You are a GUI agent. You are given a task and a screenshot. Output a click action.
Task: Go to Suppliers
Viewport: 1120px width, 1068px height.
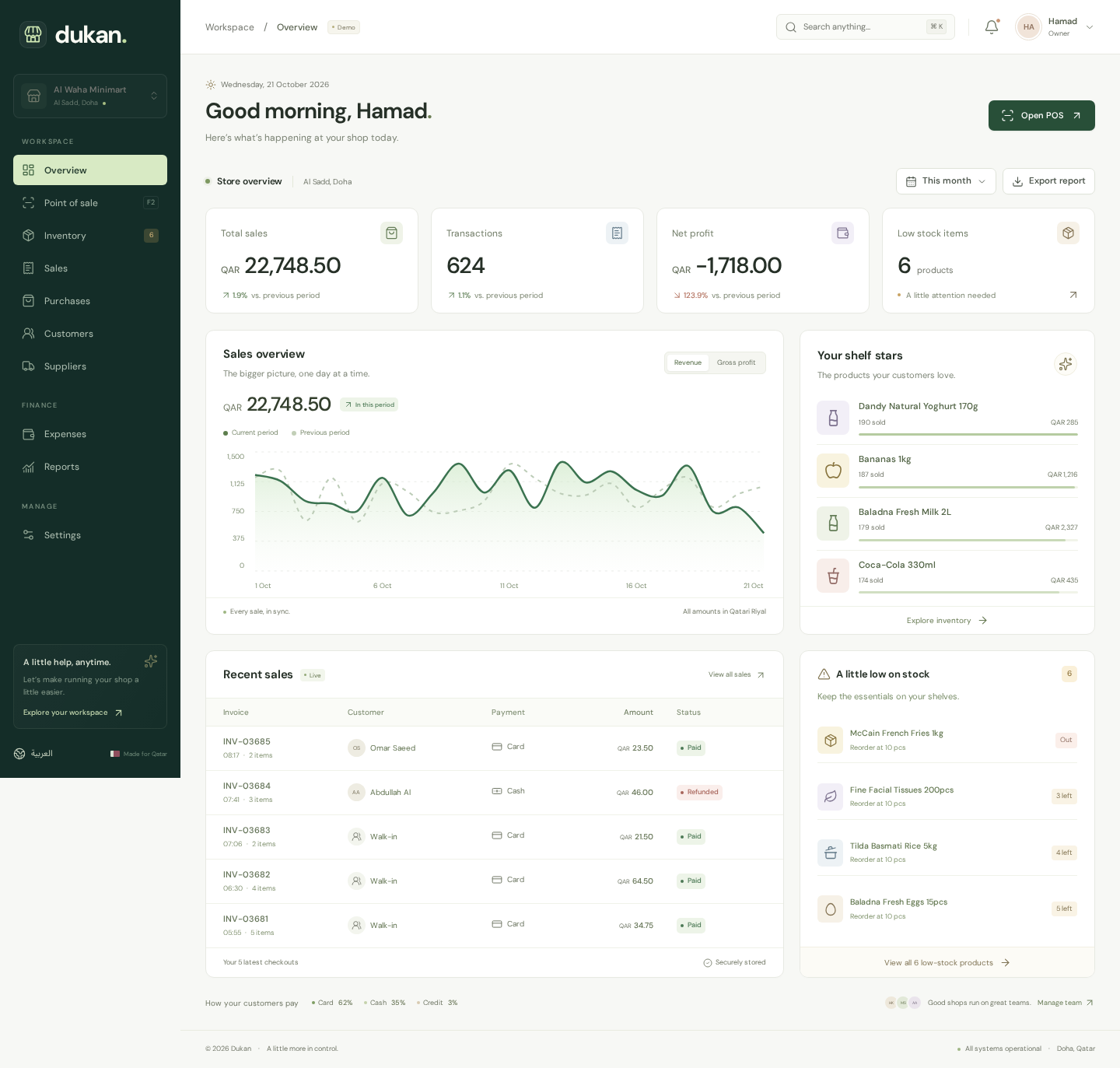(90, 366)
